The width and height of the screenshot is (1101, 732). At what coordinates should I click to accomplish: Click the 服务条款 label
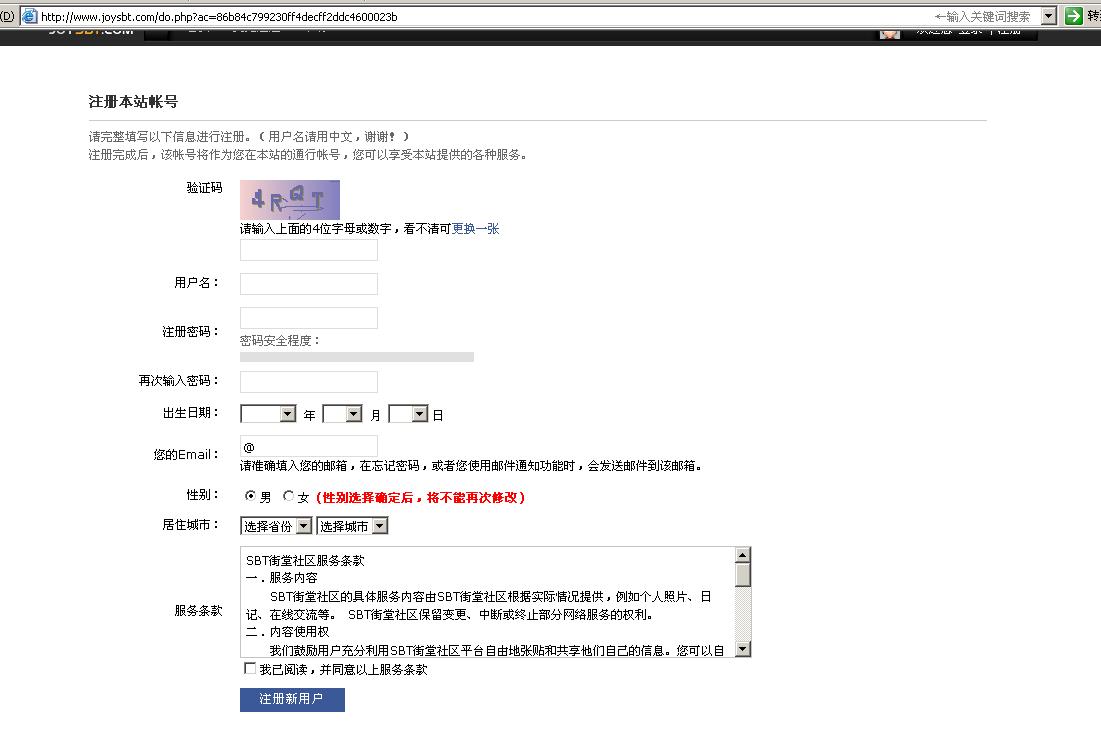(x=198, y=610)
